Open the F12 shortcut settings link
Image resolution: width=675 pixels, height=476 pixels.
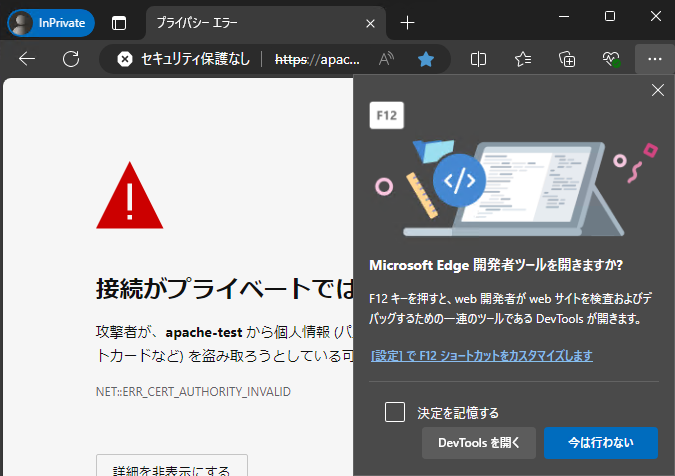482,355
